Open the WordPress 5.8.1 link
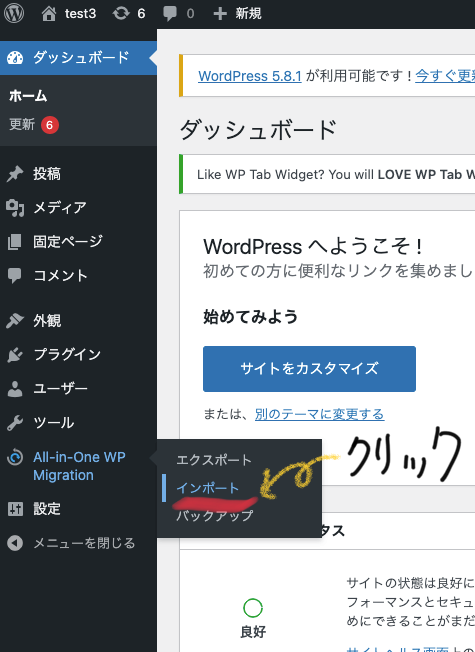 [x=250, y=76]
